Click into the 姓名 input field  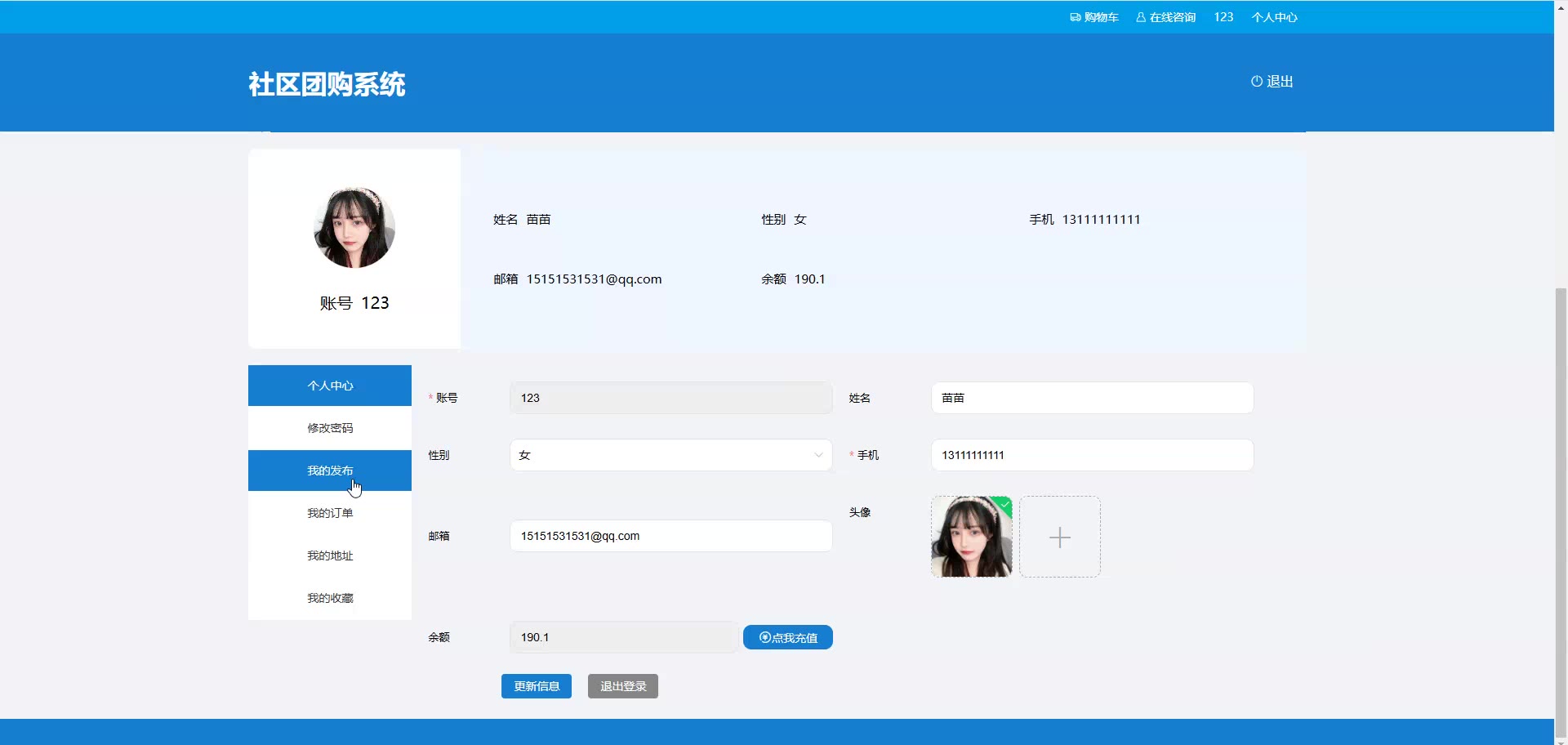[x=1091, y=398]
